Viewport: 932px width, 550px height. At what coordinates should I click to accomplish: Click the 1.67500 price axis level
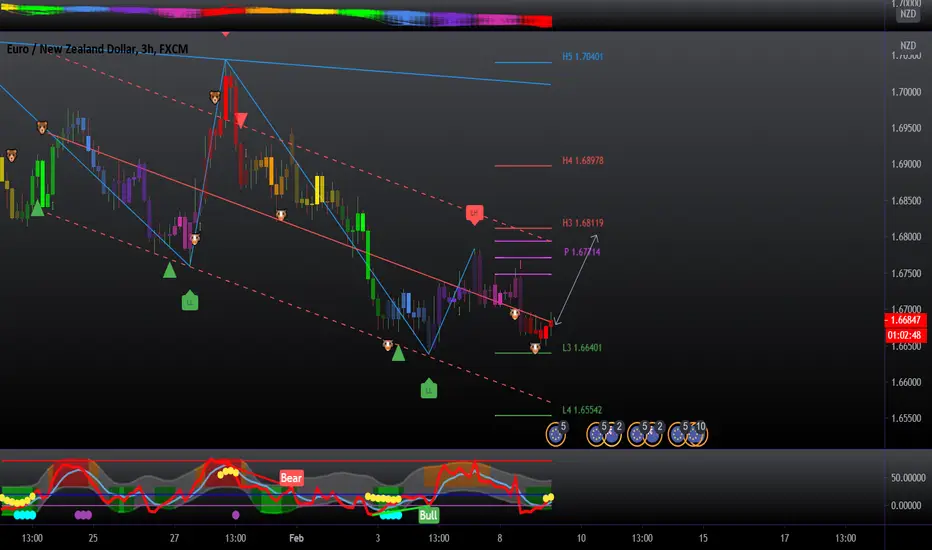[x=906, y=274]
